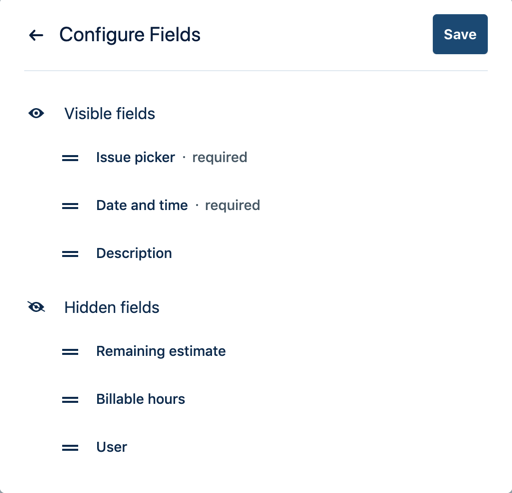Select the Description drag handle icon
The width and height of the screenshot is (512, 493).
(70, 254)
